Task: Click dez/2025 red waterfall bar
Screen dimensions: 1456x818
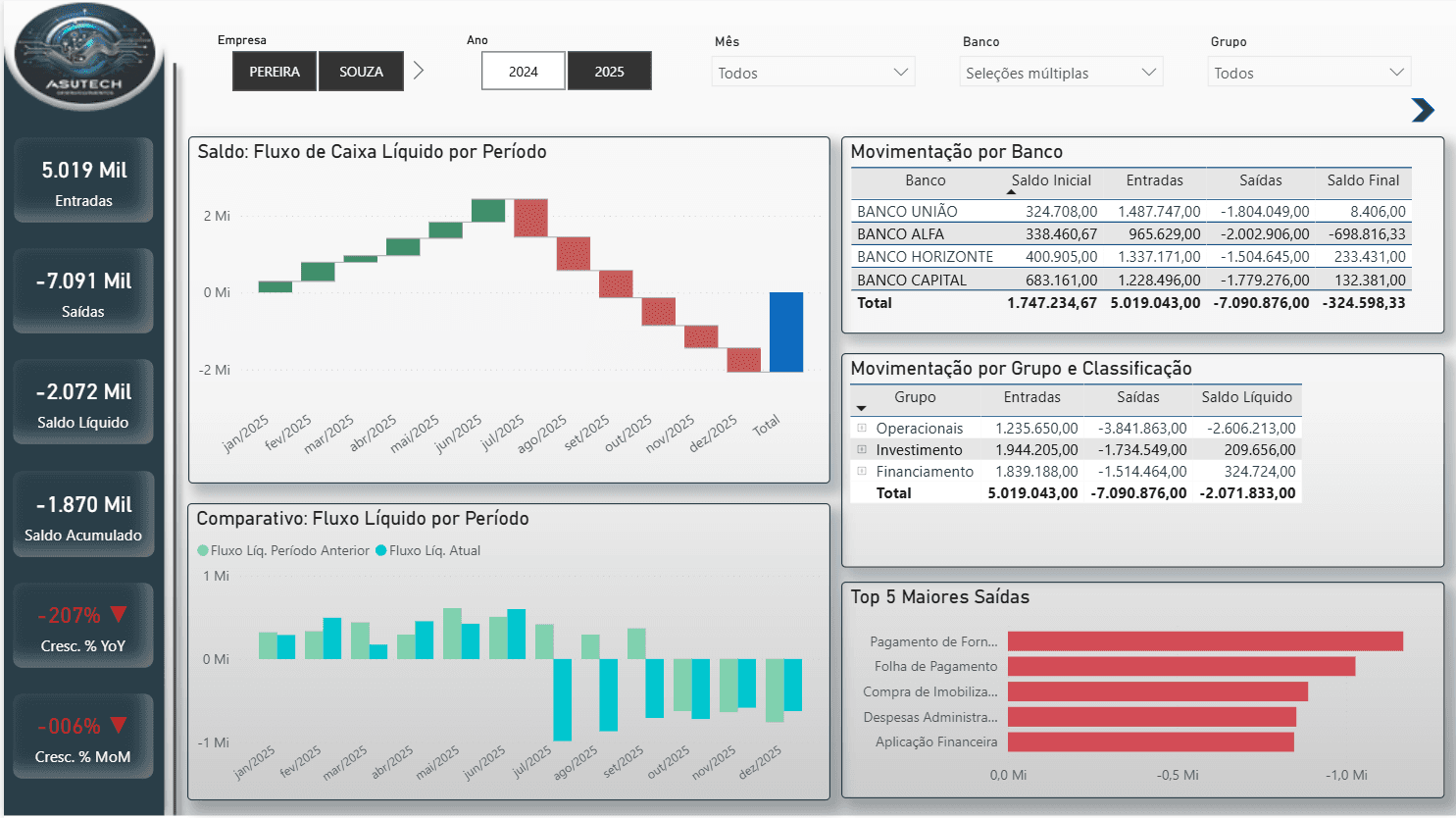Action: [744, 360]
